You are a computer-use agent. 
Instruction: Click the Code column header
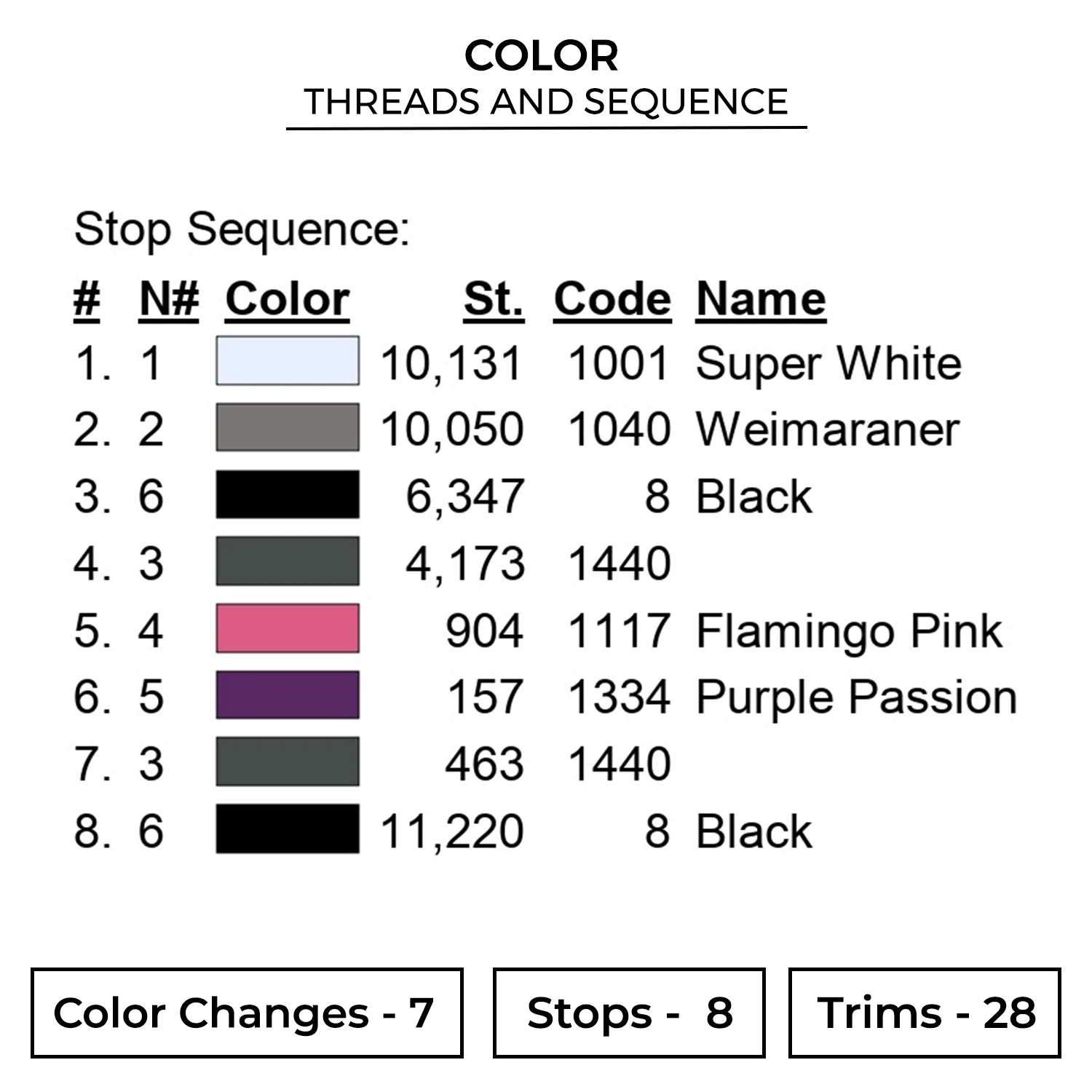pos(612,299)
